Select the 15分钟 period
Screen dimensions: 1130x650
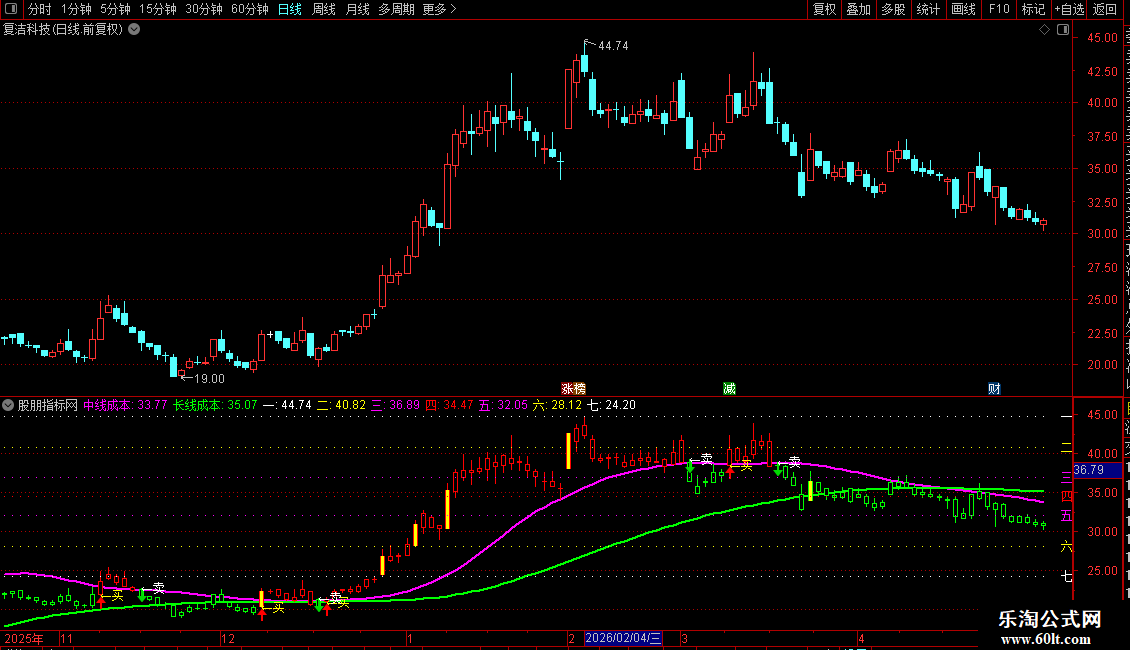coord(158,9)
